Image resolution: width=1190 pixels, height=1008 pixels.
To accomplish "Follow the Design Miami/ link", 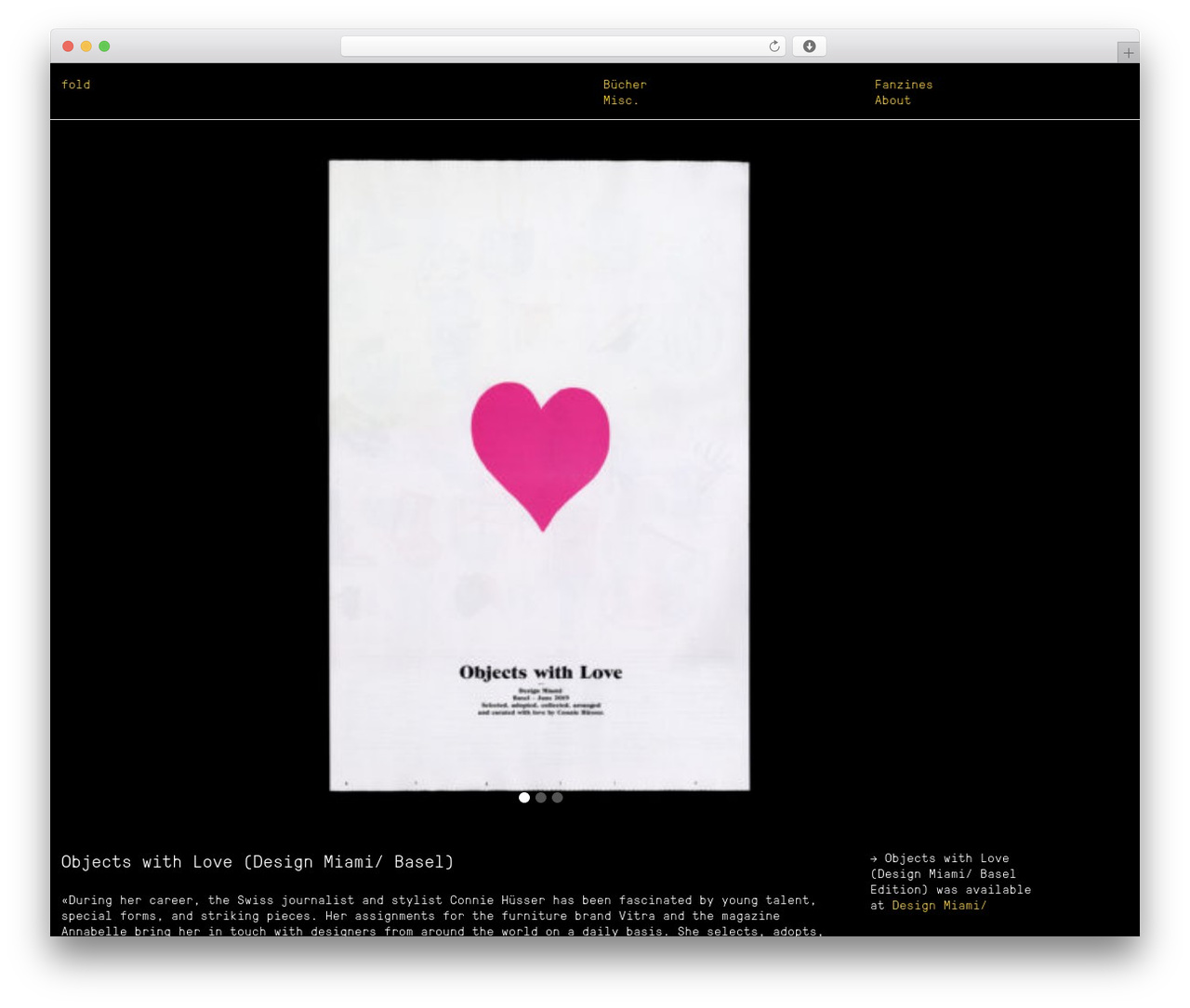I will [939, 906].
